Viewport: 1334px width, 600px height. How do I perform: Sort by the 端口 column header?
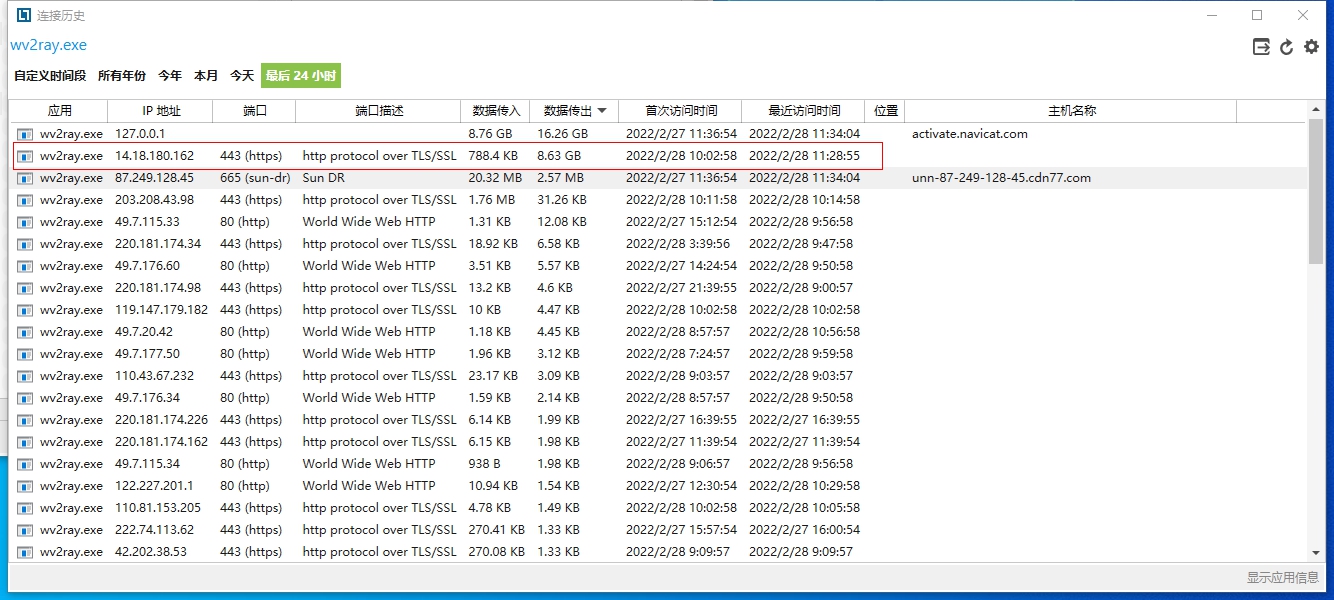(255, 111)
